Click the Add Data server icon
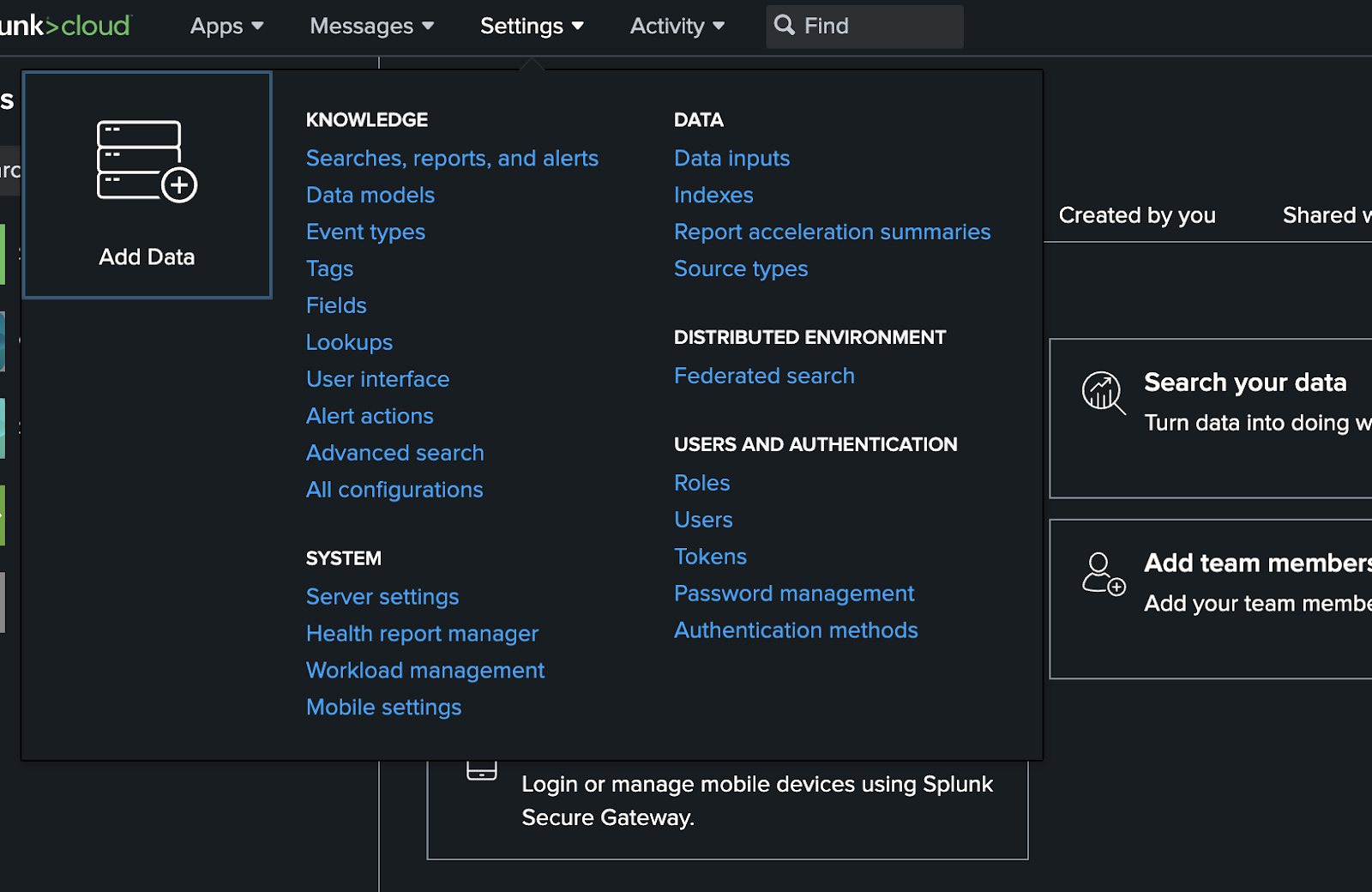This screenshot has width=1372, height=892. click(147, 161)
